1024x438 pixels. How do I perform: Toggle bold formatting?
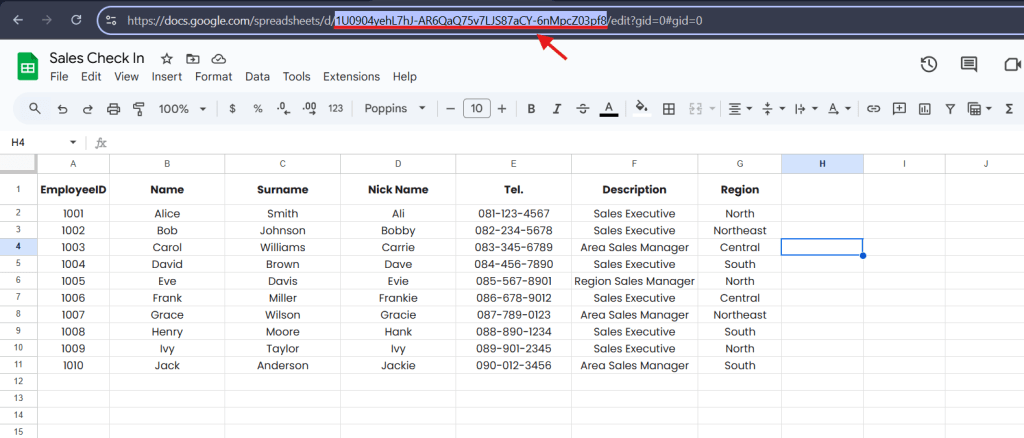[531, 109]
